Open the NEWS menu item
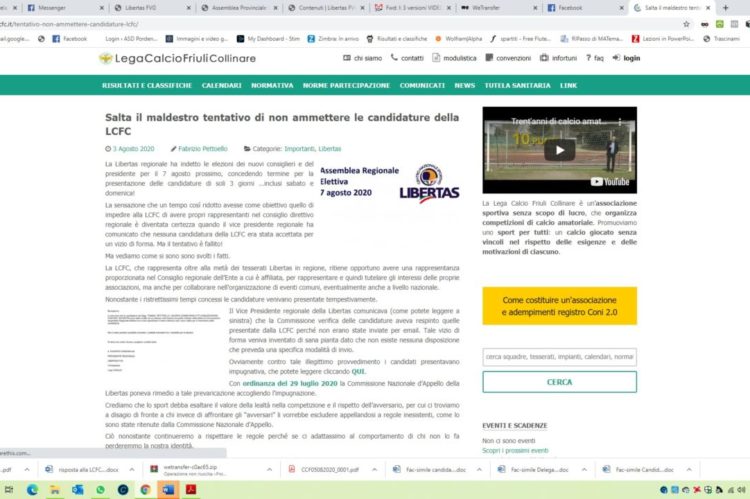The image size is (750, 499). pyautogui.click(x=464, y=85)
